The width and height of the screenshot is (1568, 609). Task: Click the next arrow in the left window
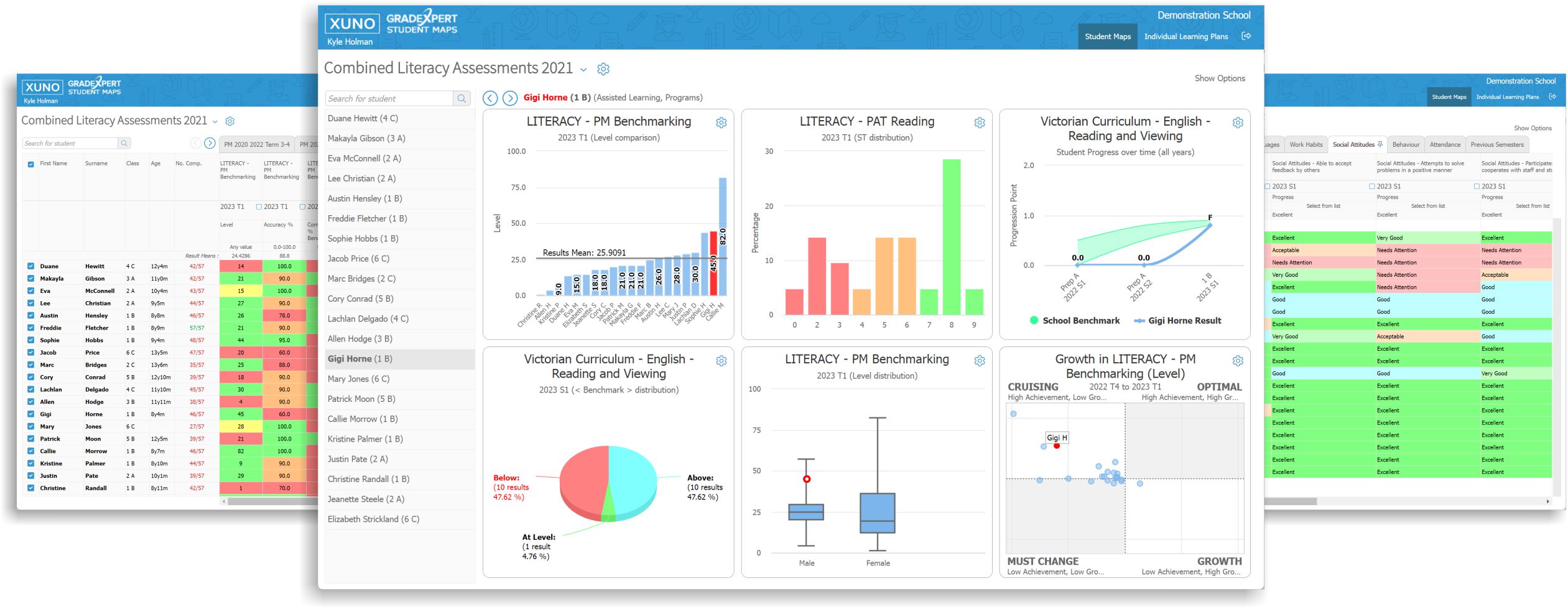pyautogui.click(x=210, y=143)
